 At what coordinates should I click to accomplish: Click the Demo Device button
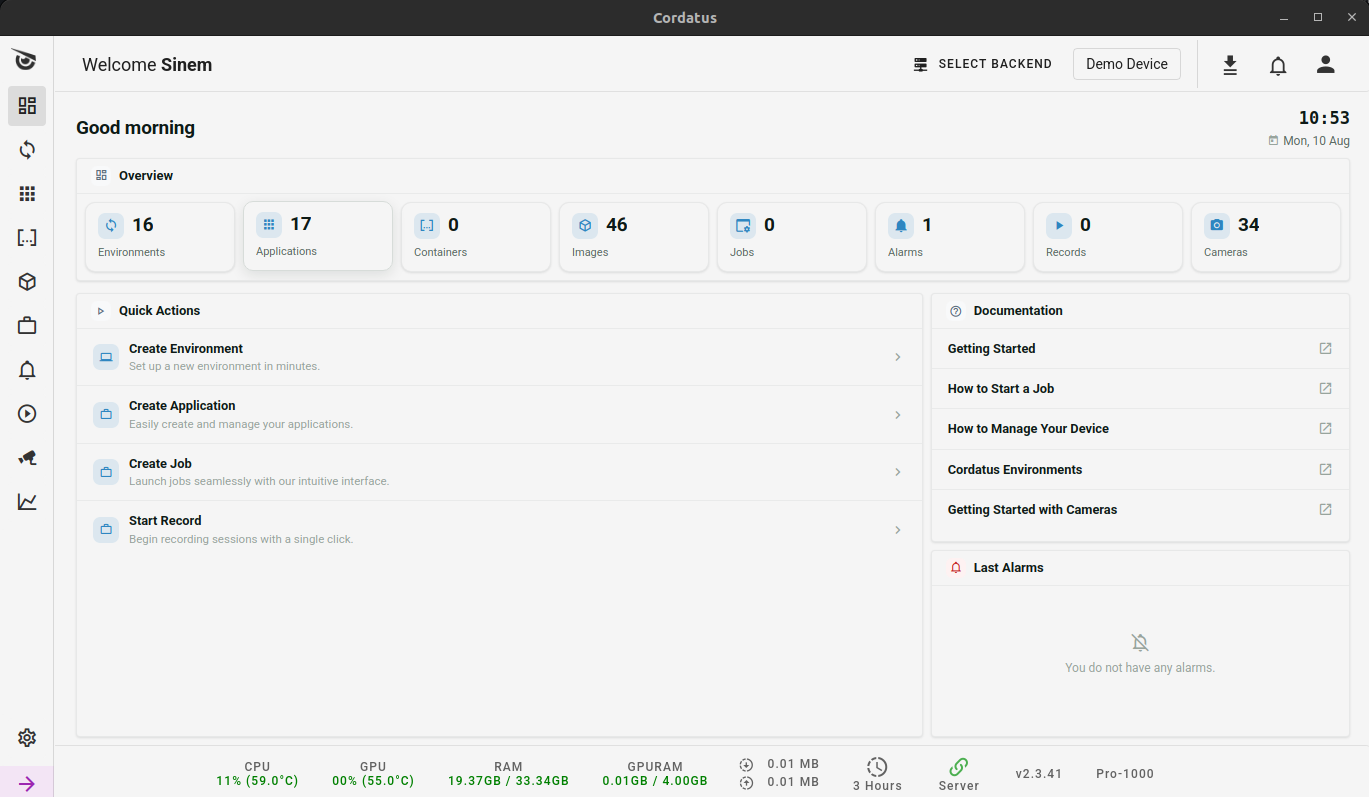[1127, 64]
